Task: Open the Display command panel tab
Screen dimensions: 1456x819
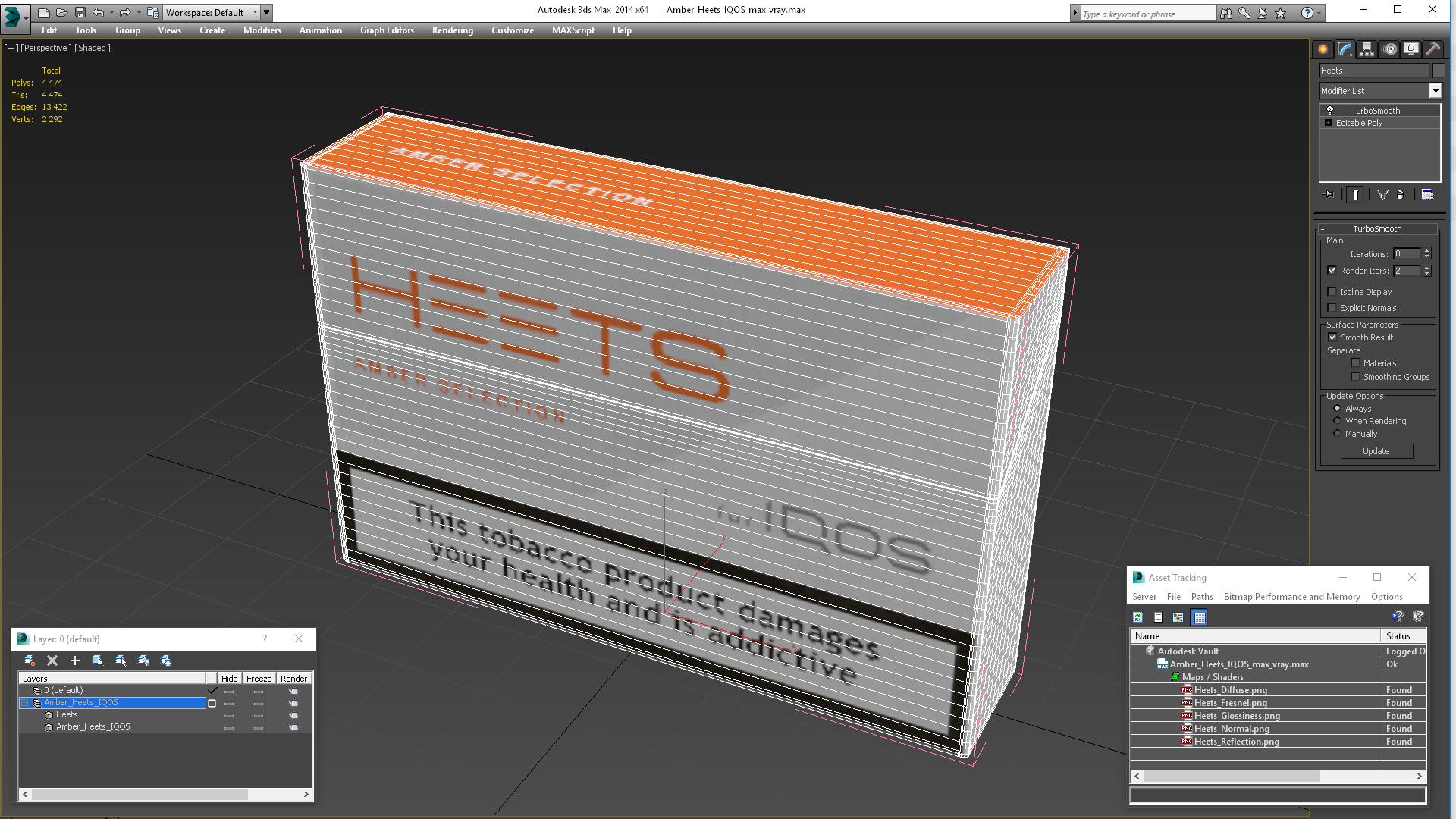Action: click(1411, 49)
